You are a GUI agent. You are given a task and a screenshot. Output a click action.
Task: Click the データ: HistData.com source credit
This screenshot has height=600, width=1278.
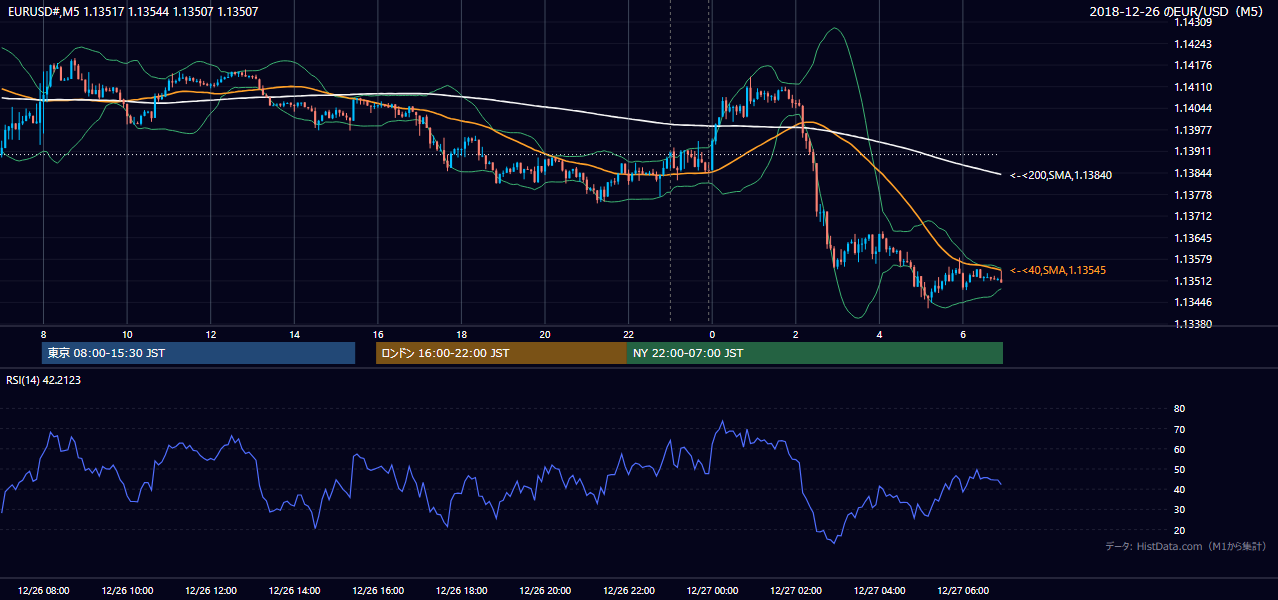coord(1186,546)
